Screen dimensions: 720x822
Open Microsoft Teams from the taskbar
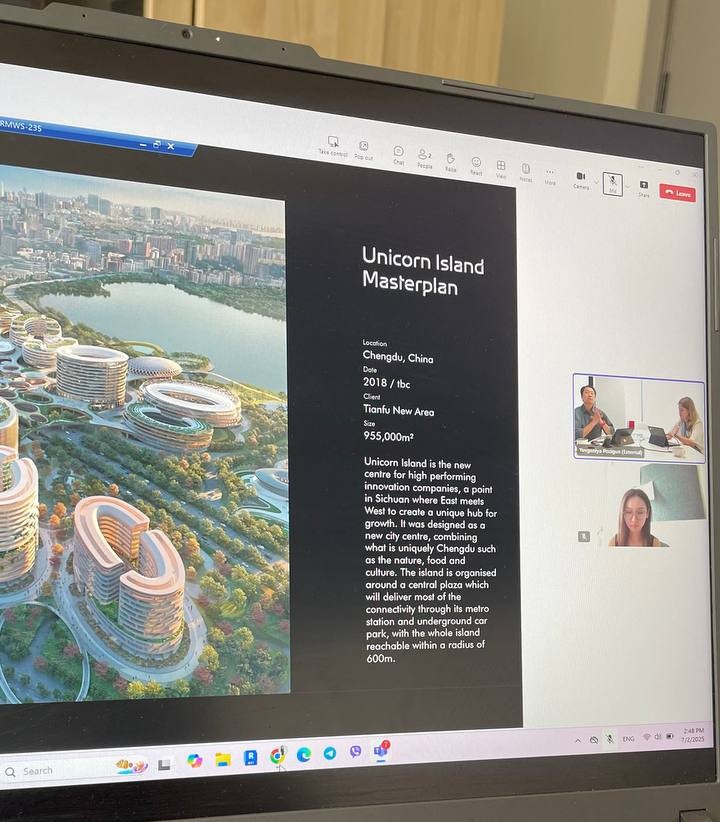pos(380,750)
